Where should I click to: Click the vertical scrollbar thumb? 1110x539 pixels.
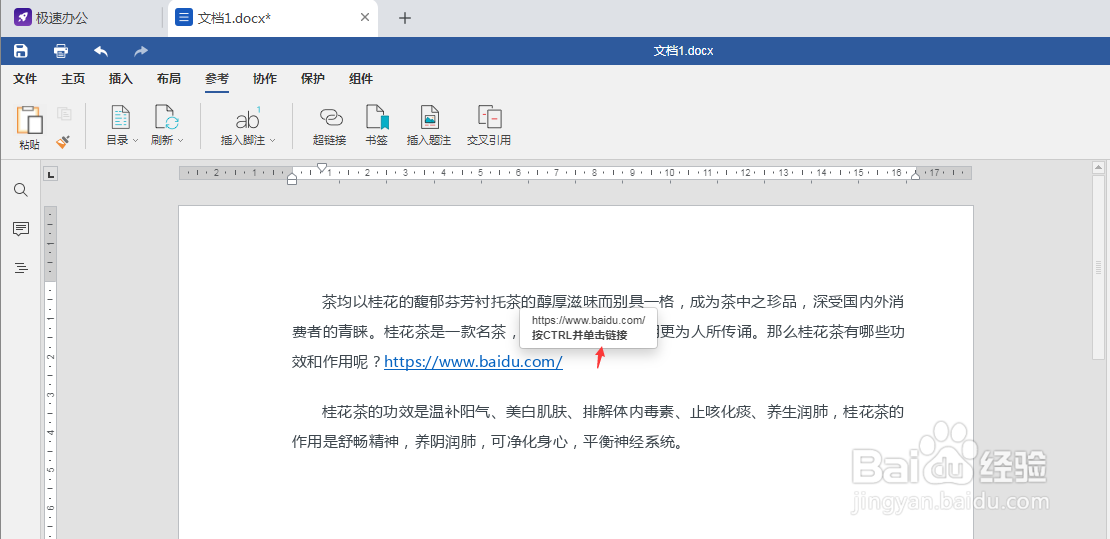coord(1099,267)
